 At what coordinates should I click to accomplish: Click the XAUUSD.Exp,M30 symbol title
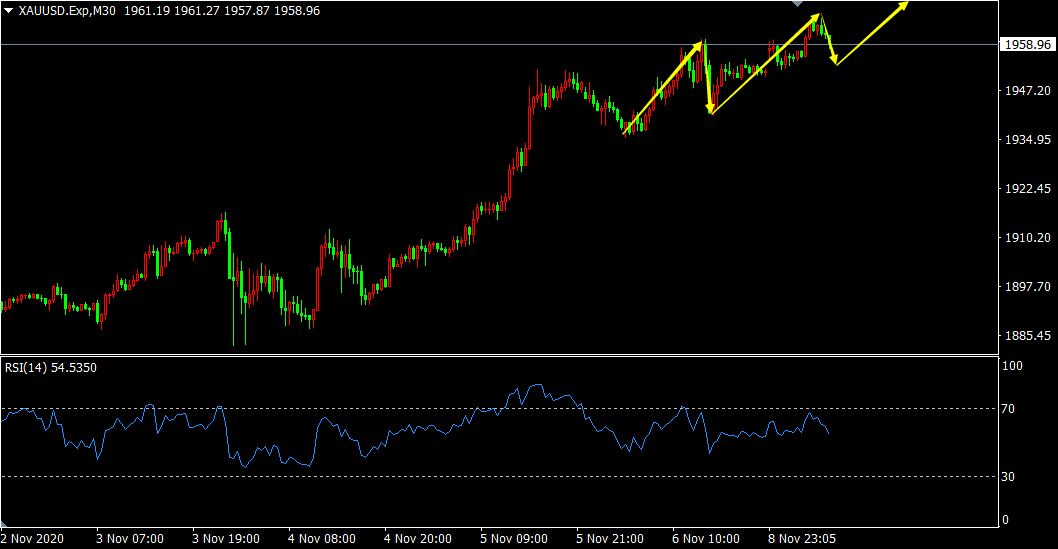pos(67,11)
